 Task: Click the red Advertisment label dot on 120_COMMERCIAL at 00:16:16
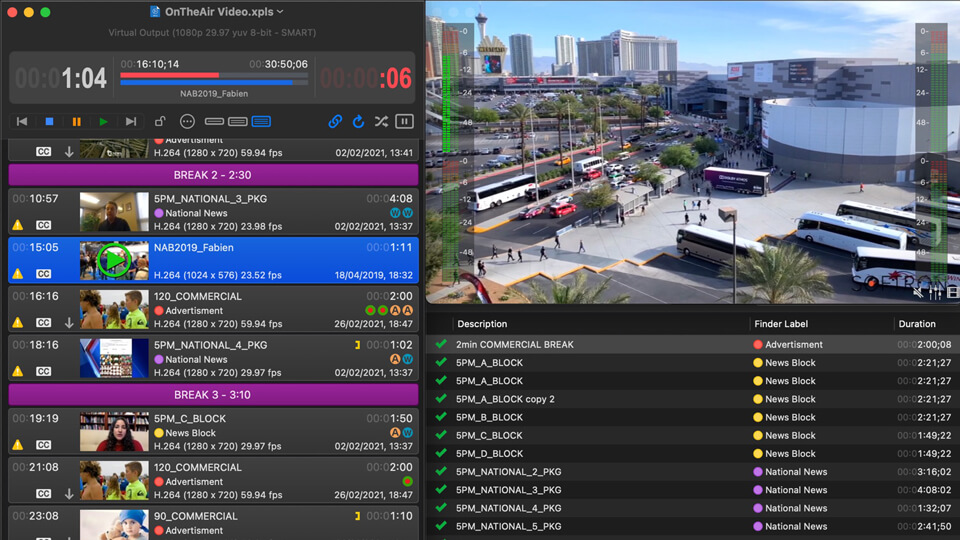point(159,311)
